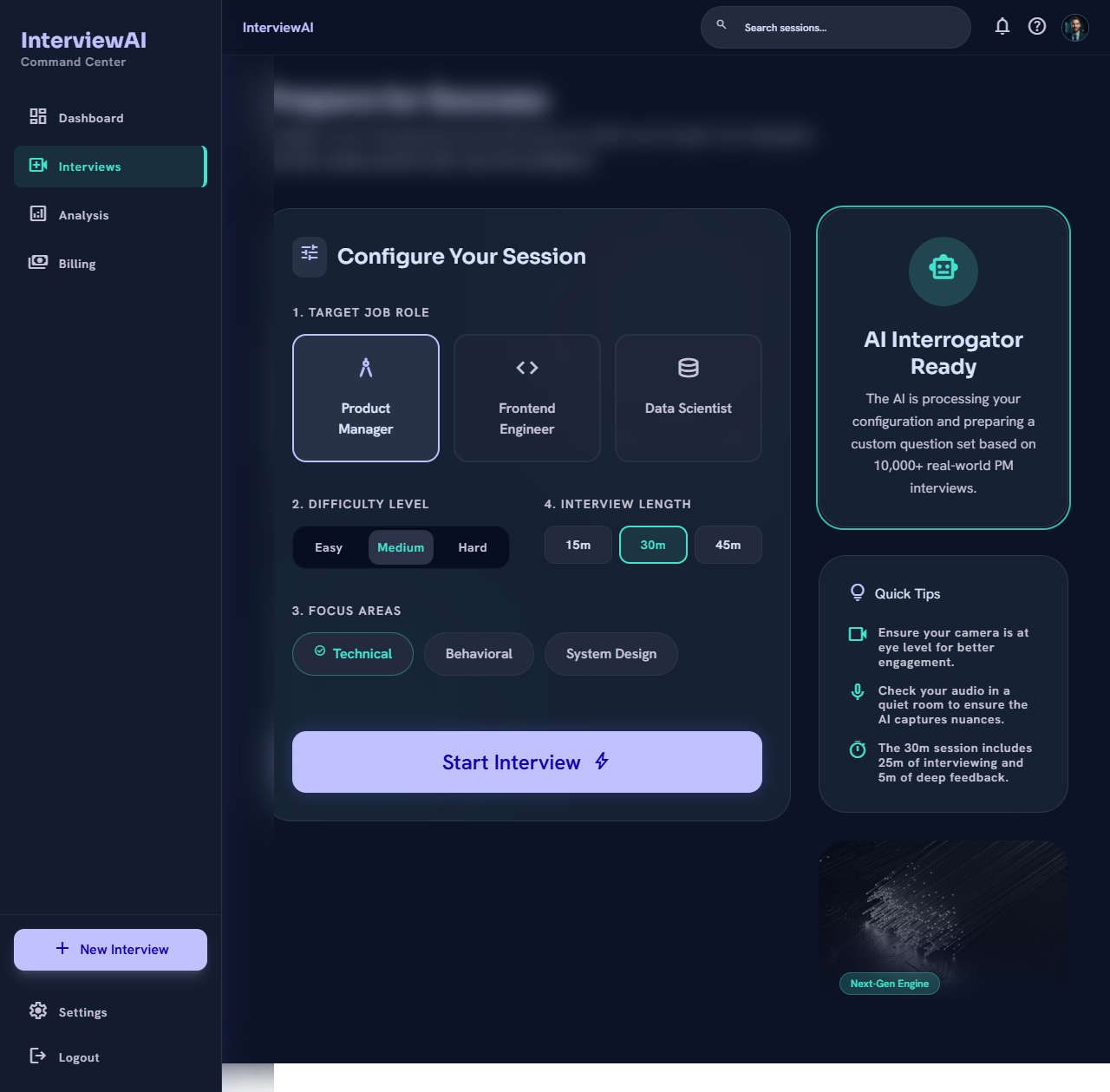Click the camera tip icon

[858, 634]
